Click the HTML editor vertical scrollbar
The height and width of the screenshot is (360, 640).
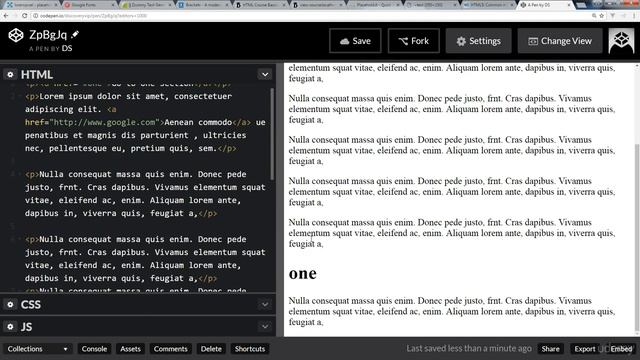pyautogui.click(x=272, y=134)
